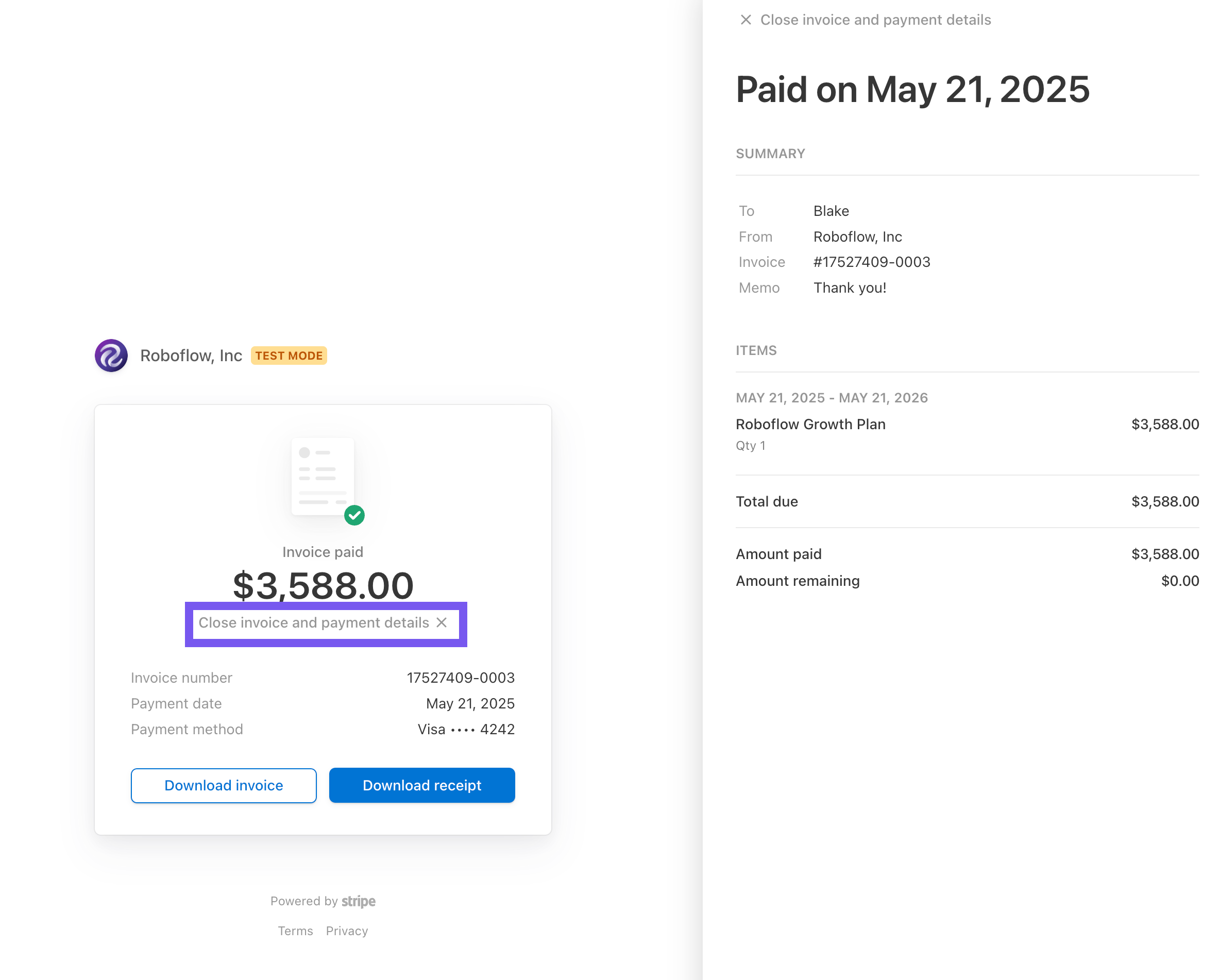The height and width of the screenshot is (980, 1220).
Task: Click the invoice document illustration
Action: point(323,476)
